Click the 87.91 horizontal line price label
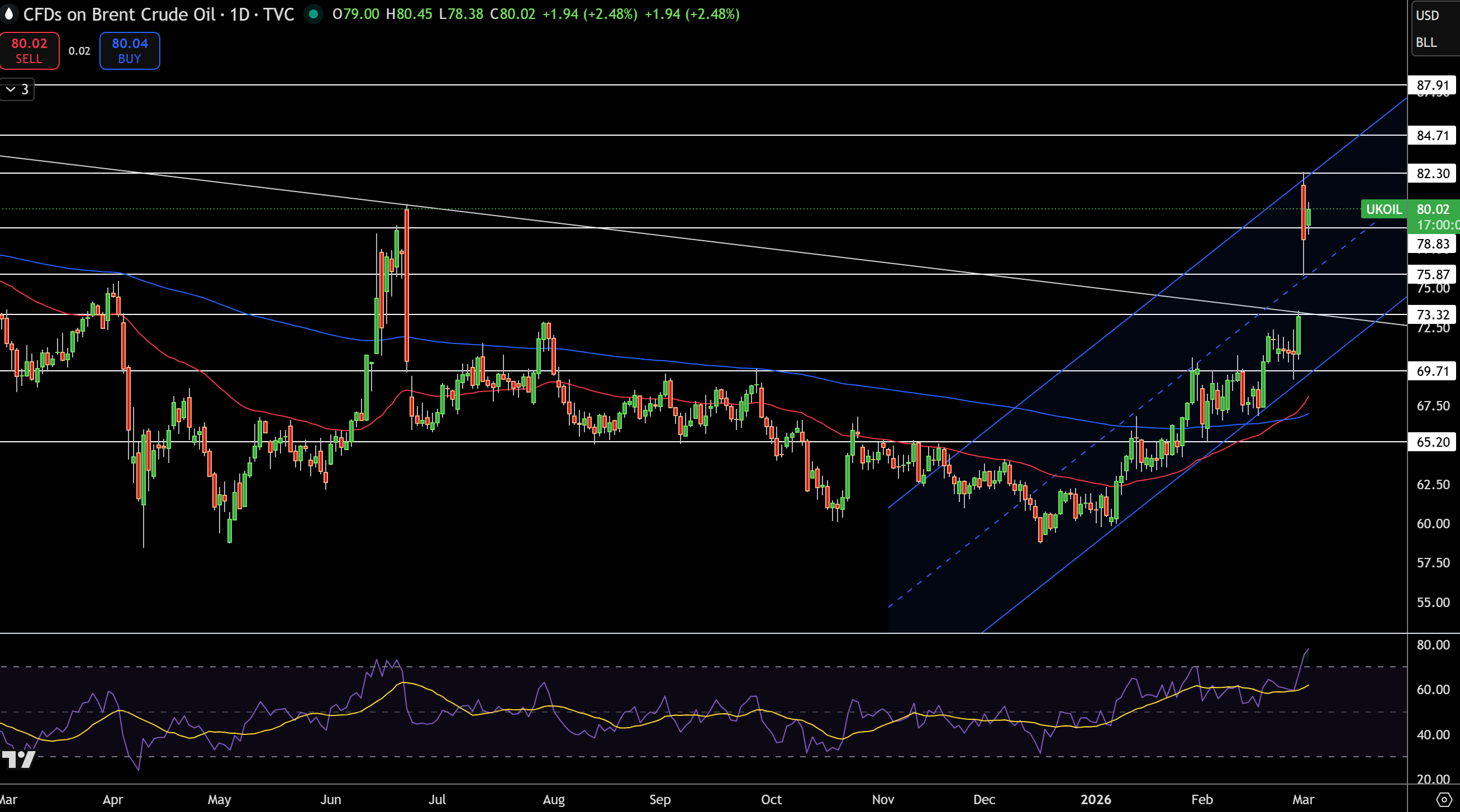Viewport: 1460px width, 812px height. [1432, 85]
